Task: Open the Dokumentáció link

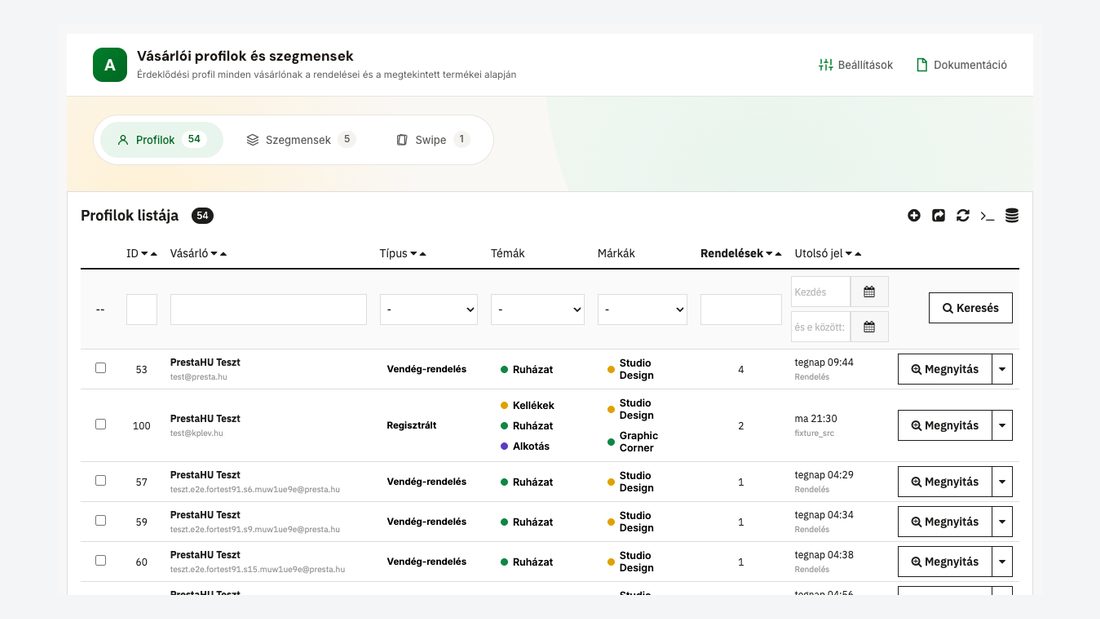Action: 962,65
